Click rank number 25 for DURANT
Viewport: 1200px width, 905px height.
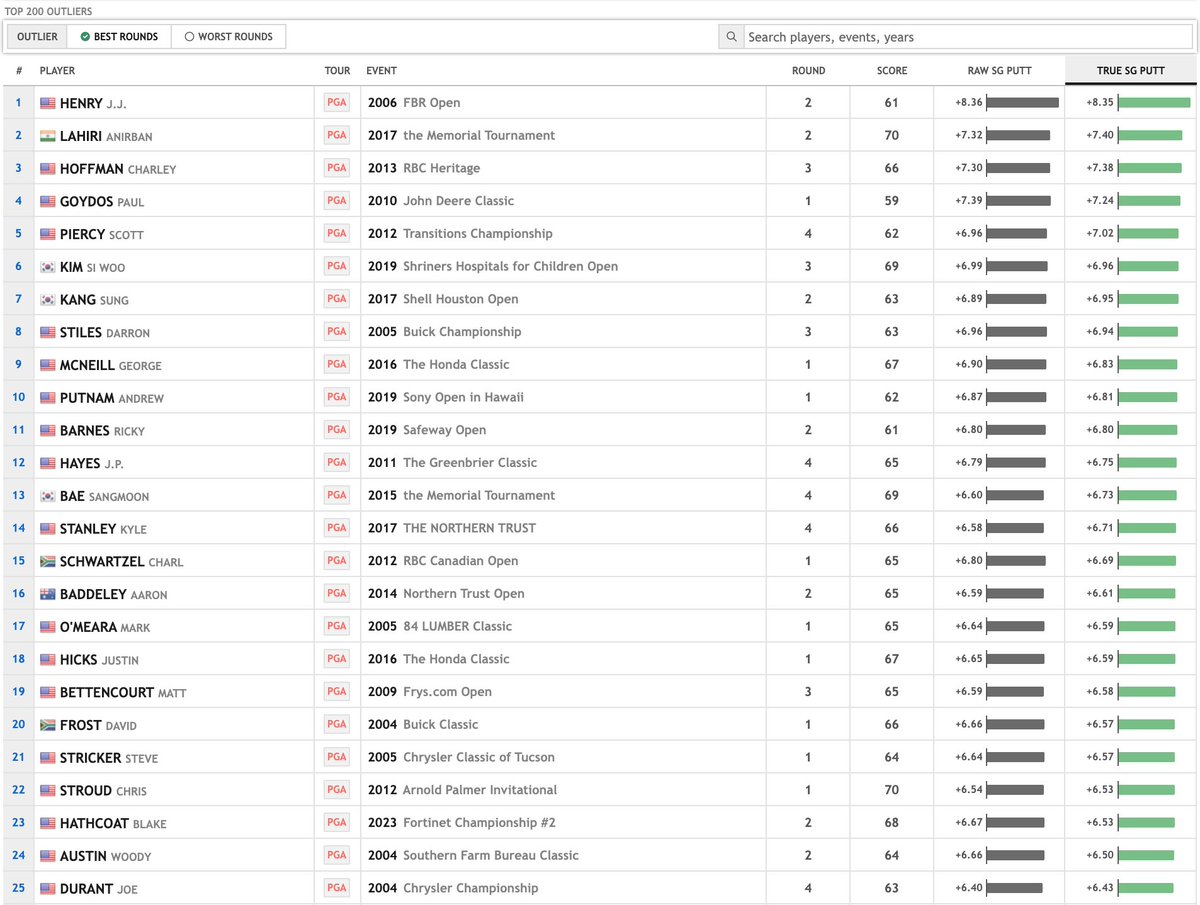tap(19, 888)
